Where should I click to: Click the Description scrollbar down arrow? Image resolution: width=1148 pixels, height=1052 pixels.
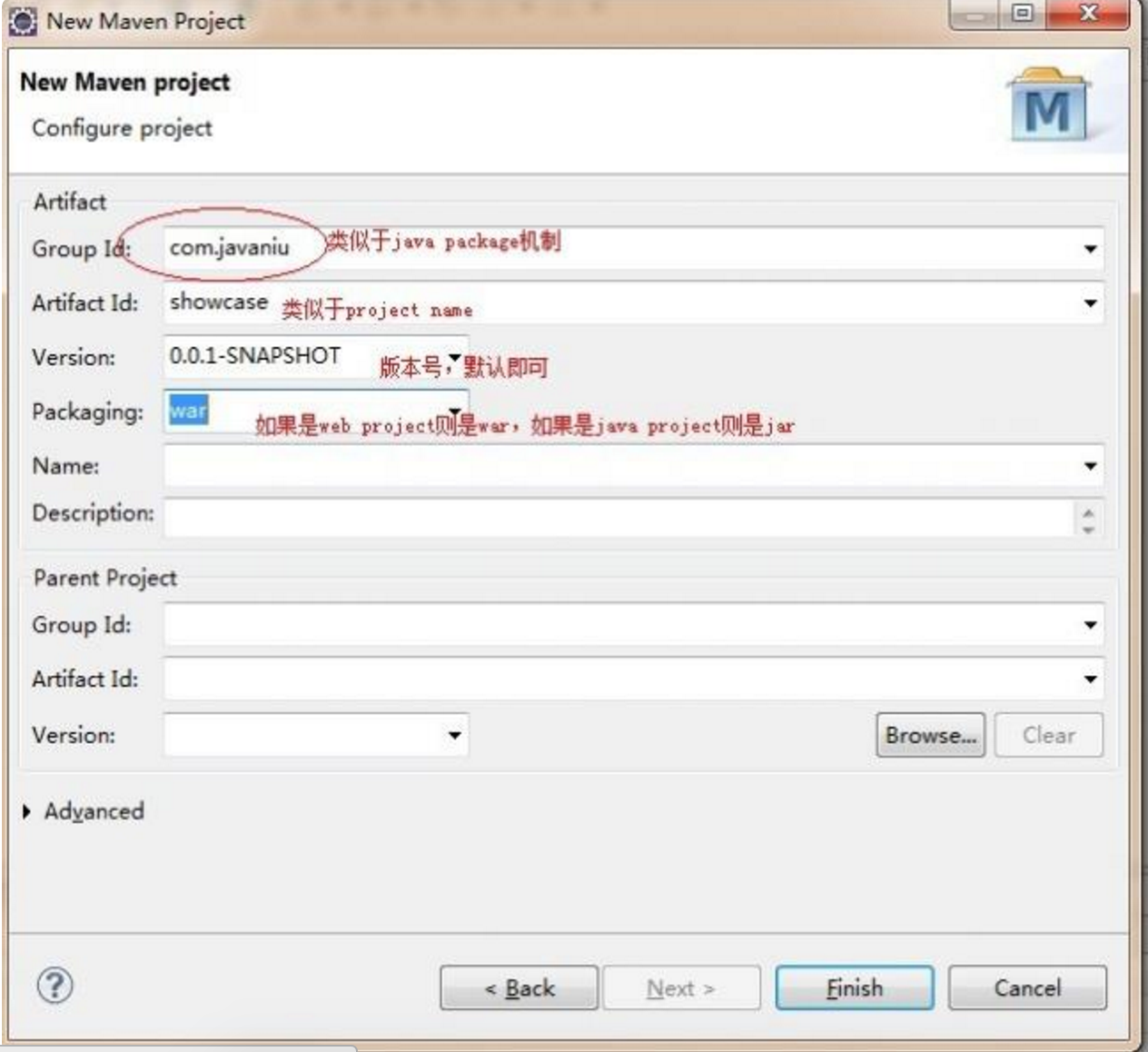1088,528
